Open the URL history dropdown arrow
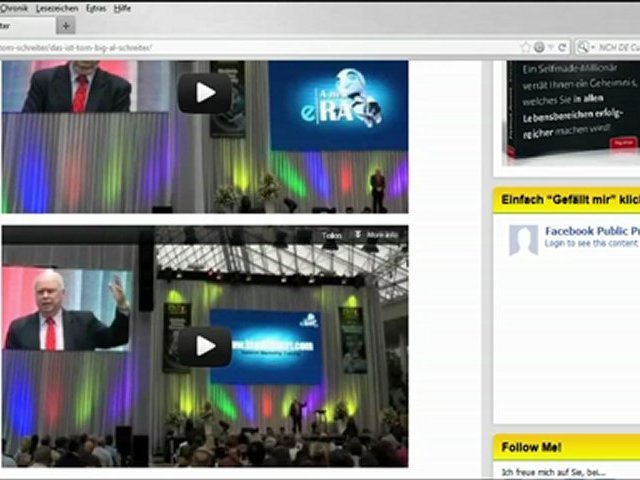The width and height of the screenshot is (640, 480). point(550,47)
